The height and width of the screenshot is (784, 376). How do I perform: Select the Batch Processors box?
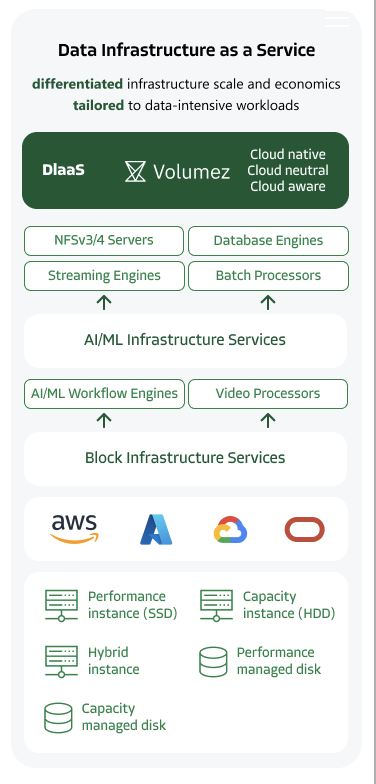click(268, 276)
